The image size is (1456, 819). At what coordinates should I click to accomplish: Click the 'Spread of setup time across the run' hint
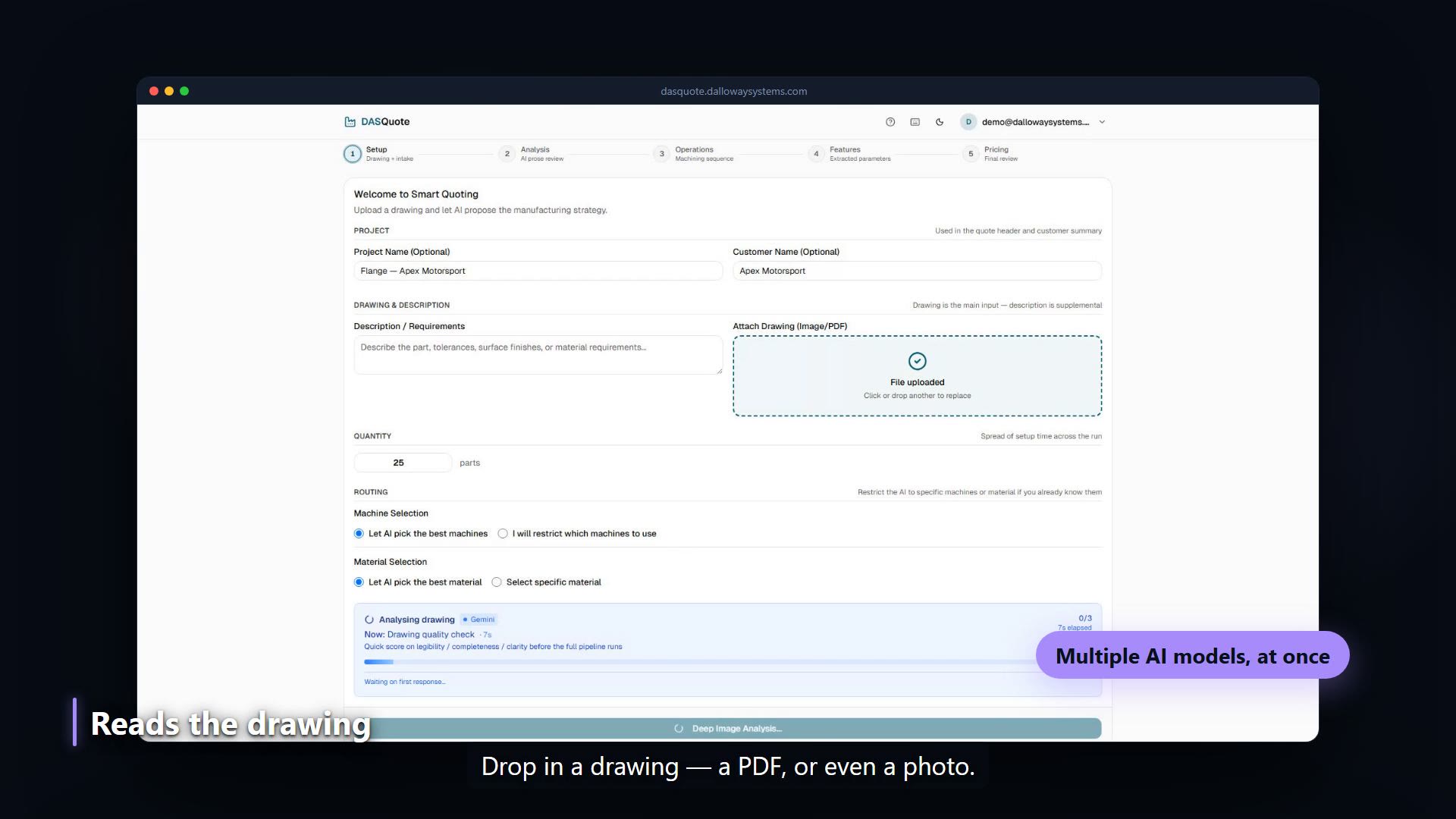[x=1040, y=436]
